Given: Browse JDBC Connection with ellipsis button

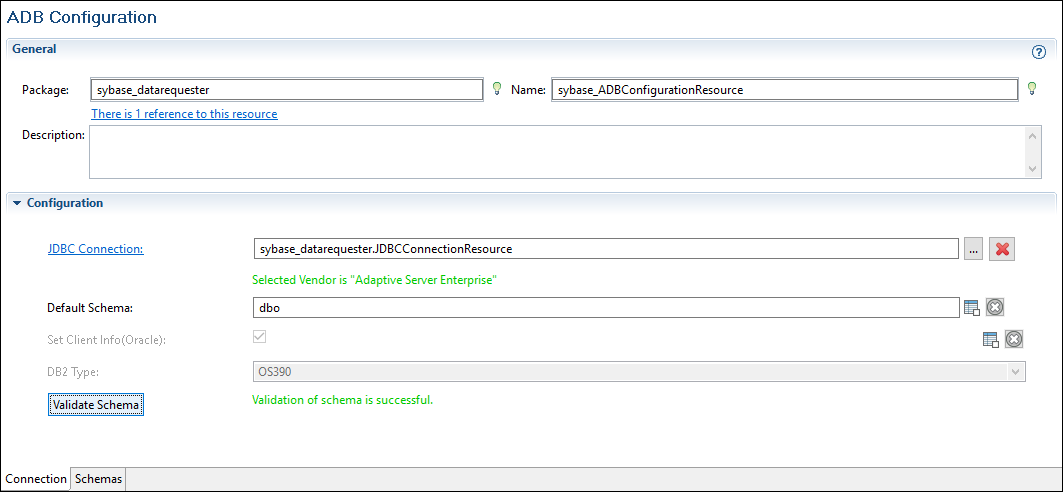Looking at the screenshot, I should click(973, 249).
